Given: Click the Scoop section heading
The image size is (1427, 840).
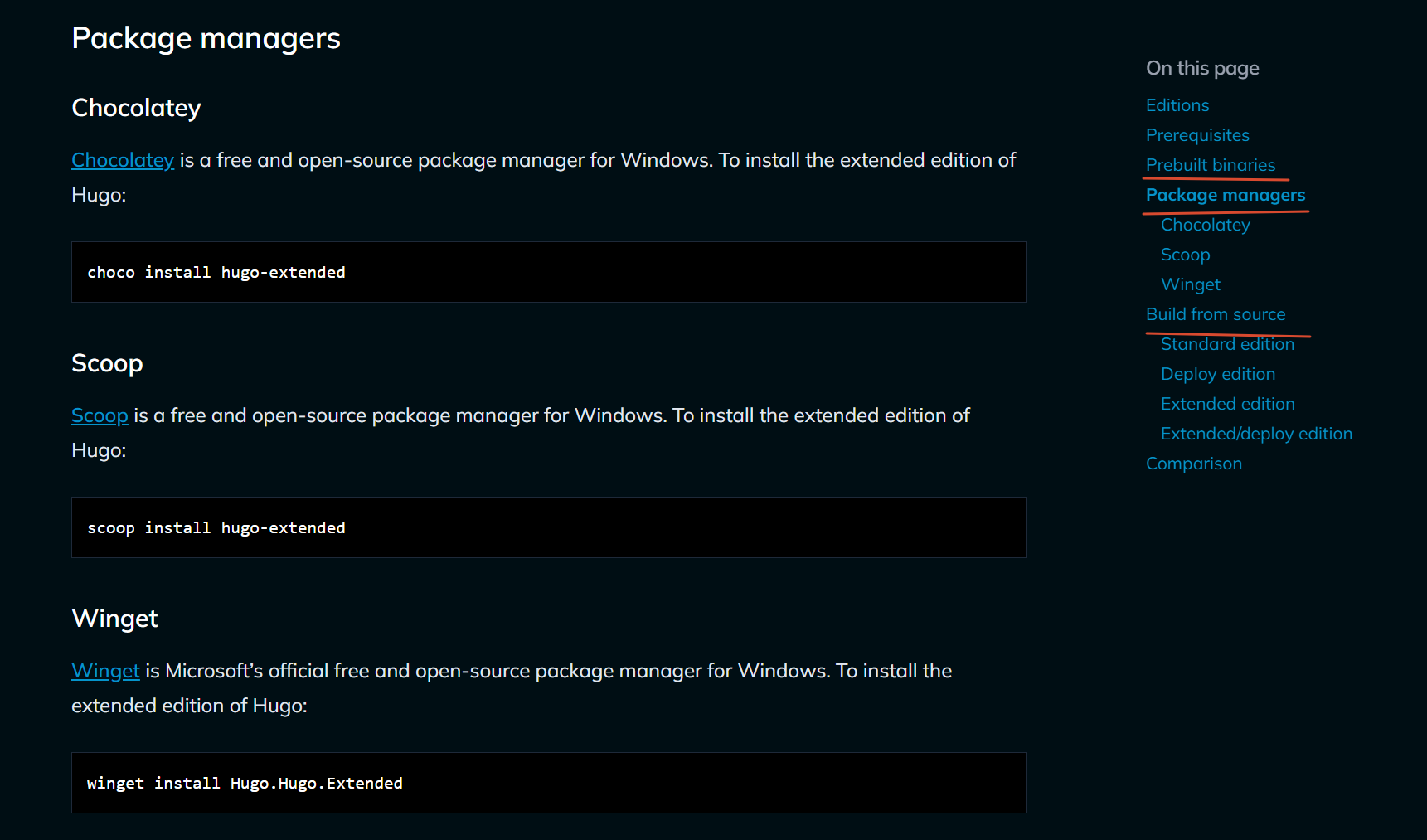Looking at the screenshot, I should [x=108, y=363].
